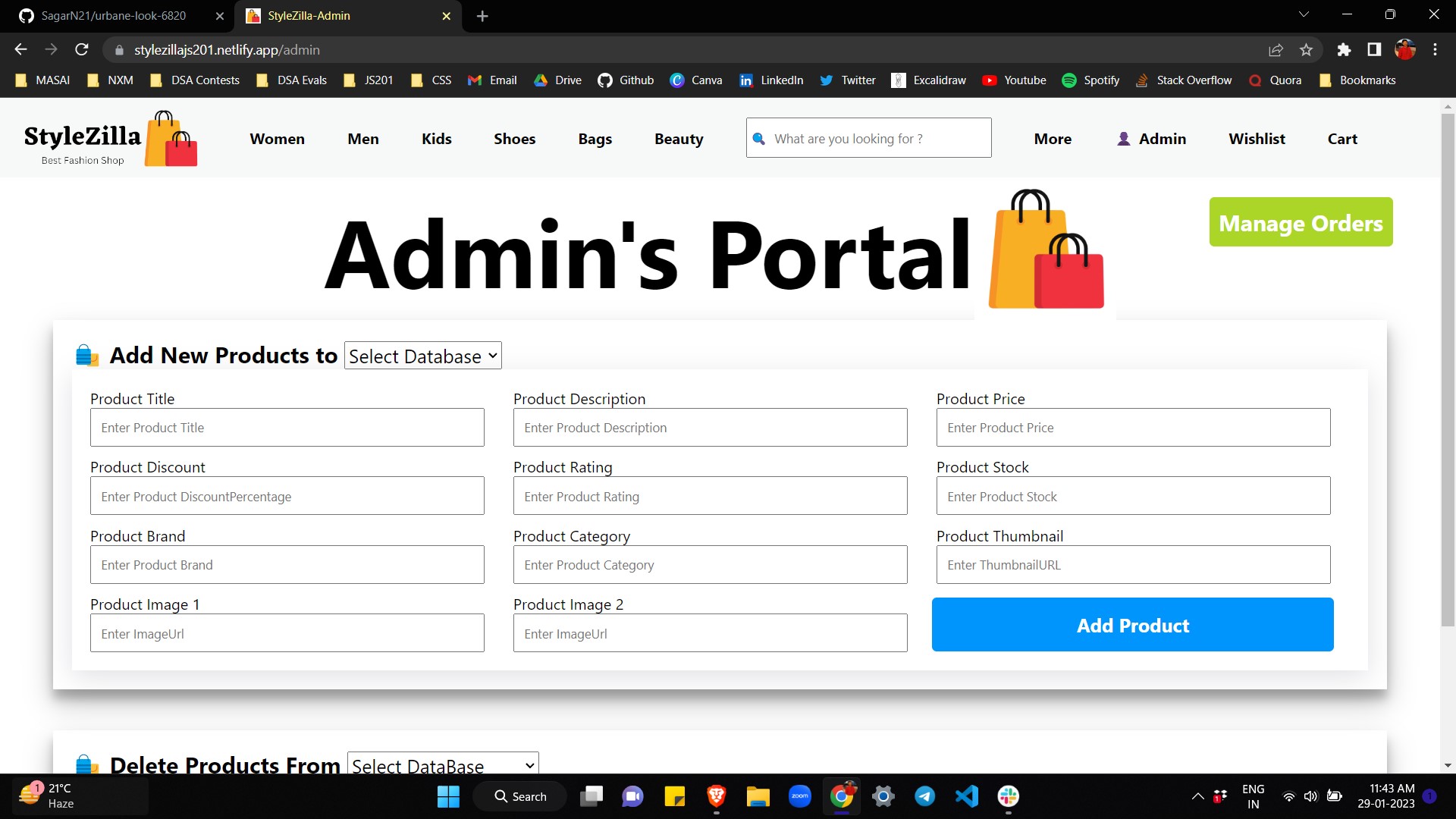Reload the page with the refresh icon

click(x=82, y=50)
